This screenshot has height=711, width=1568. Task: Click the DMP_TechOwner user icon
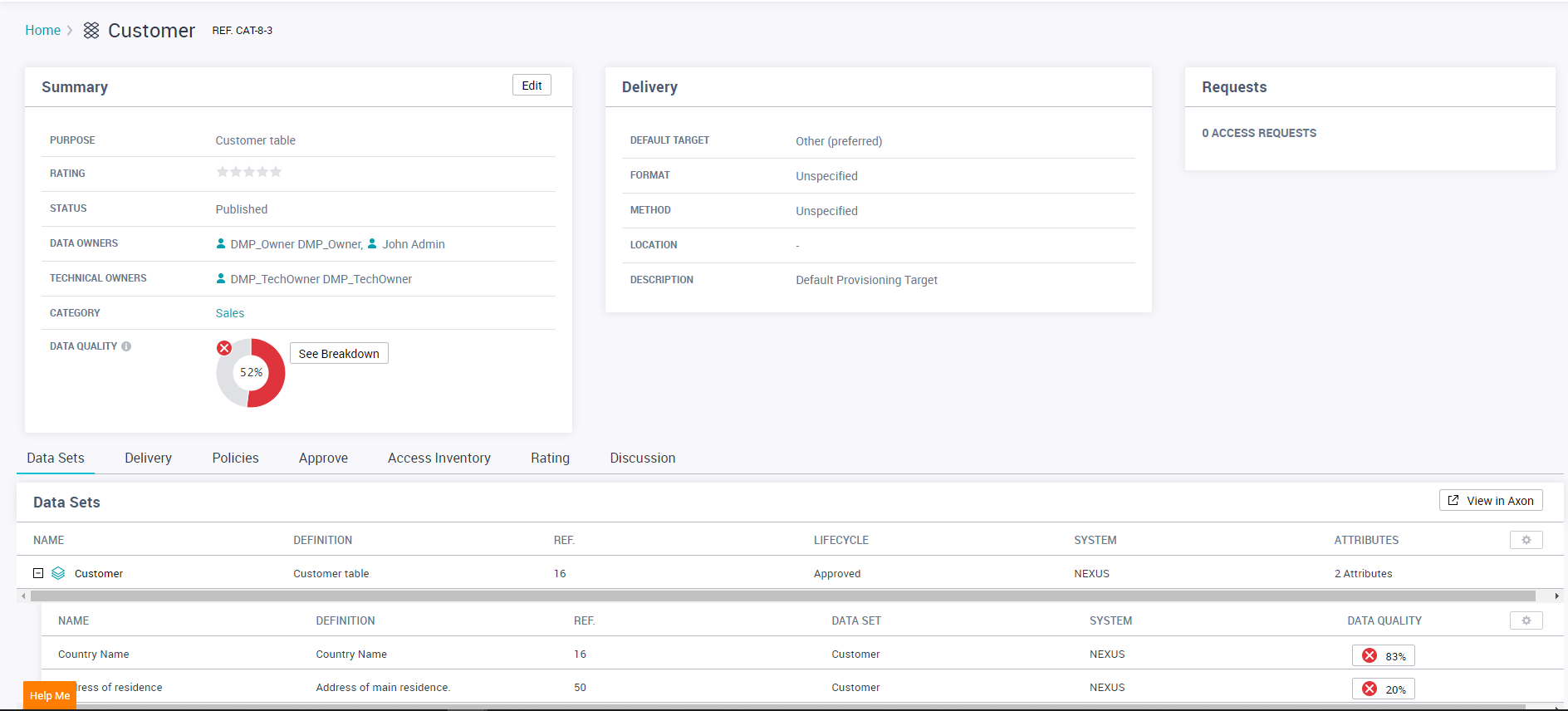[221, 278]
